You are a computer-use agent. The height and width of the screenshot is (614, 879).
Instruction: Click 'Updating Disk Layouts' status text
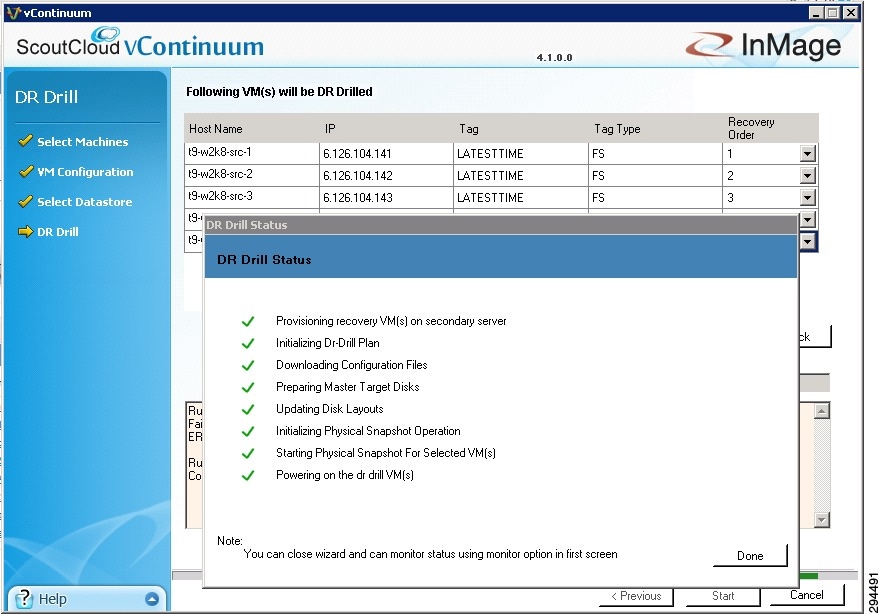(x=330, y=409)
